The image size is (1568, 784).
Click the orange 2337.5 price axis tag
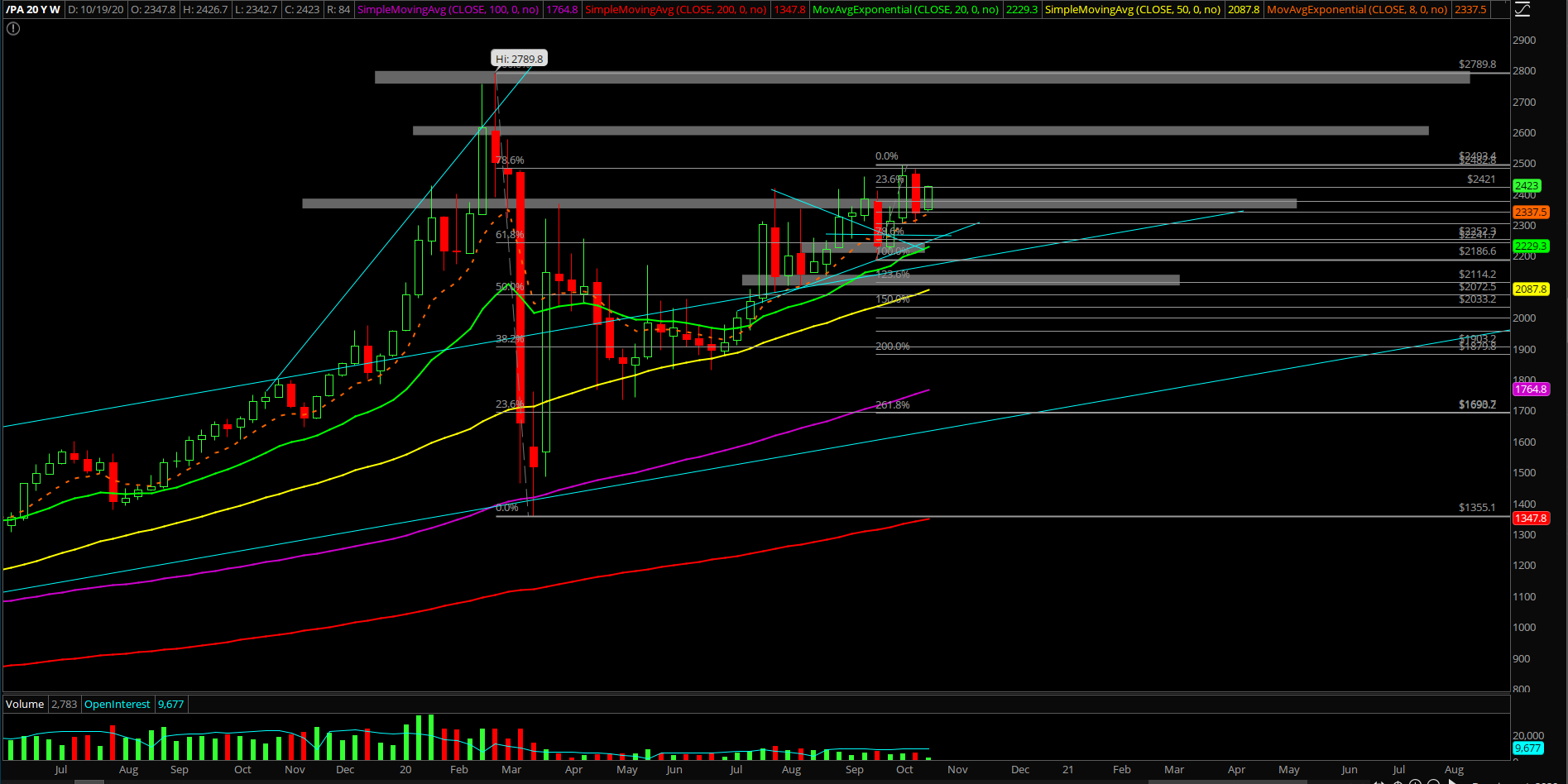[1530, 213]
